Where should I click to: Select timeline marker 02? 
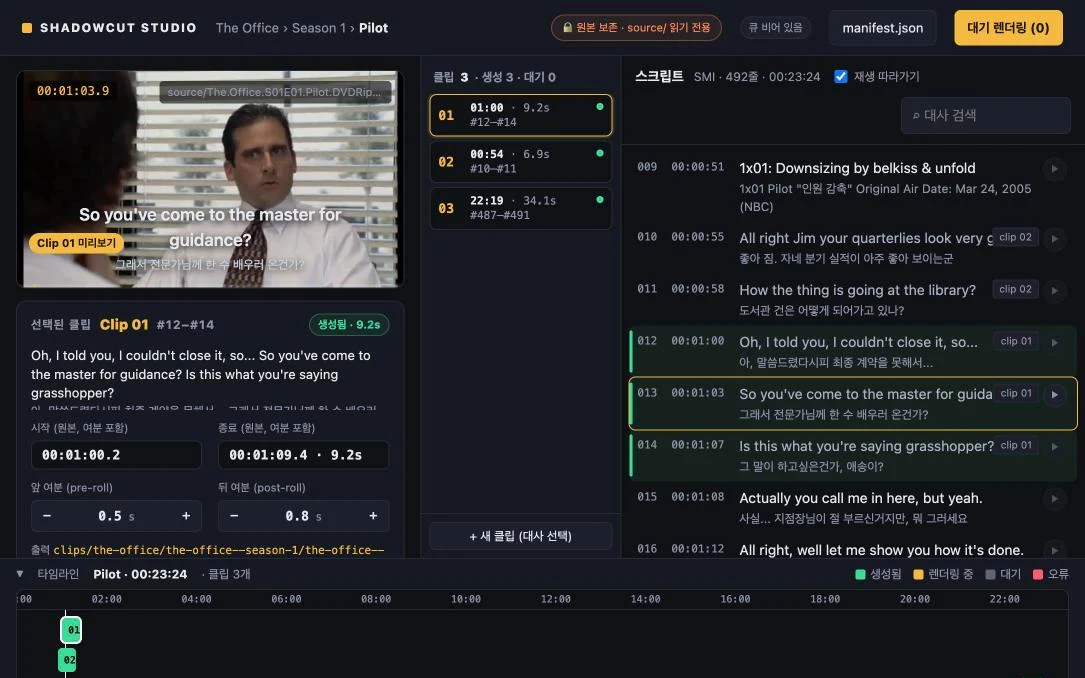click(67, 660)
